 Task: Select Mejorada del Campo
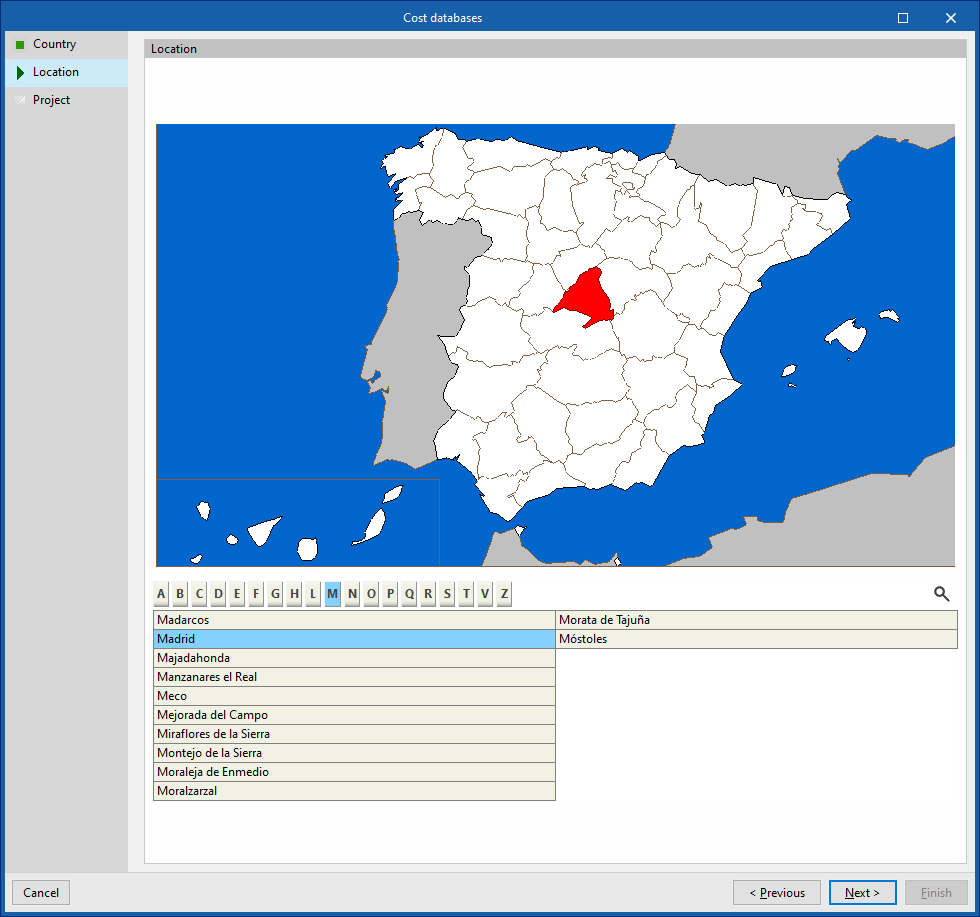tap(354, 715)
